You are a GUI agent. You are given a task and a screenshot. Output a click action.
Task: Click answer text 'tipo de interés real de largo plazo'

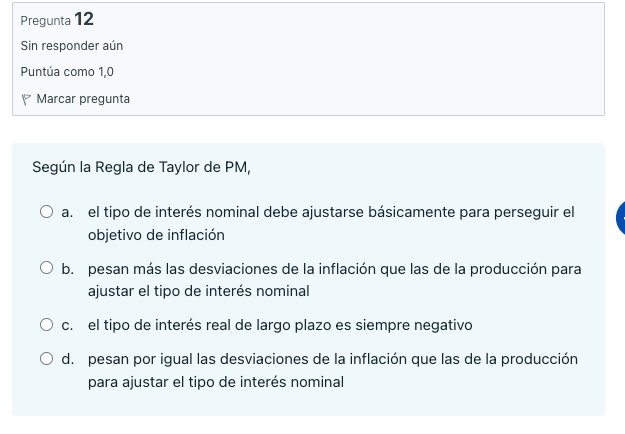click(x=279, y=325)
